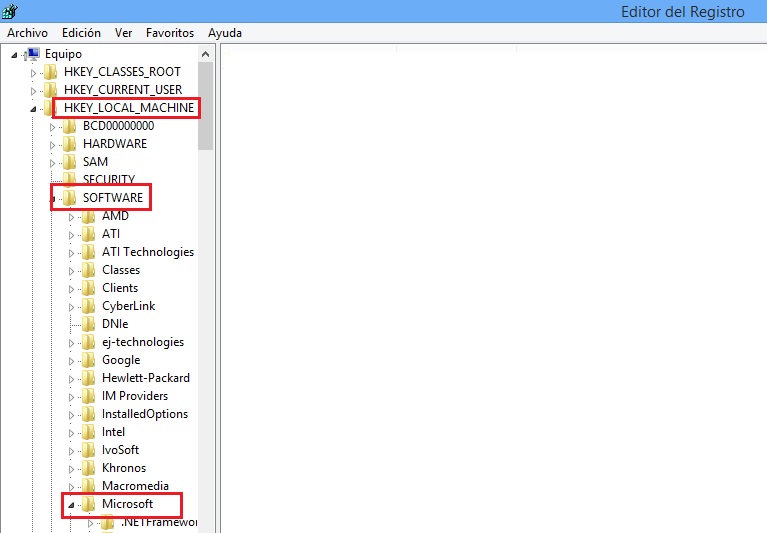
Task: Click the HKEY_CLASSES_ROOT folder icon
Action: point(50,72)
